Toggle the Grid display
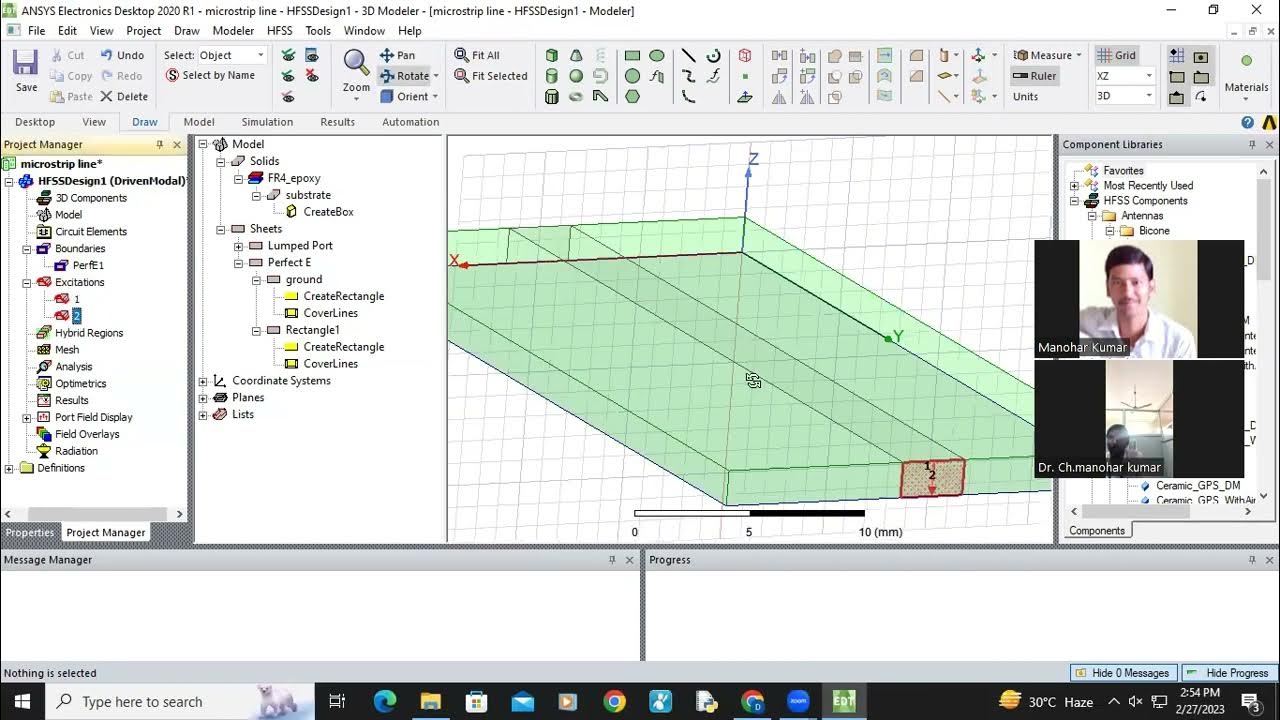The height and width of the screenshot is (720, 1280). coord(1116,55)
